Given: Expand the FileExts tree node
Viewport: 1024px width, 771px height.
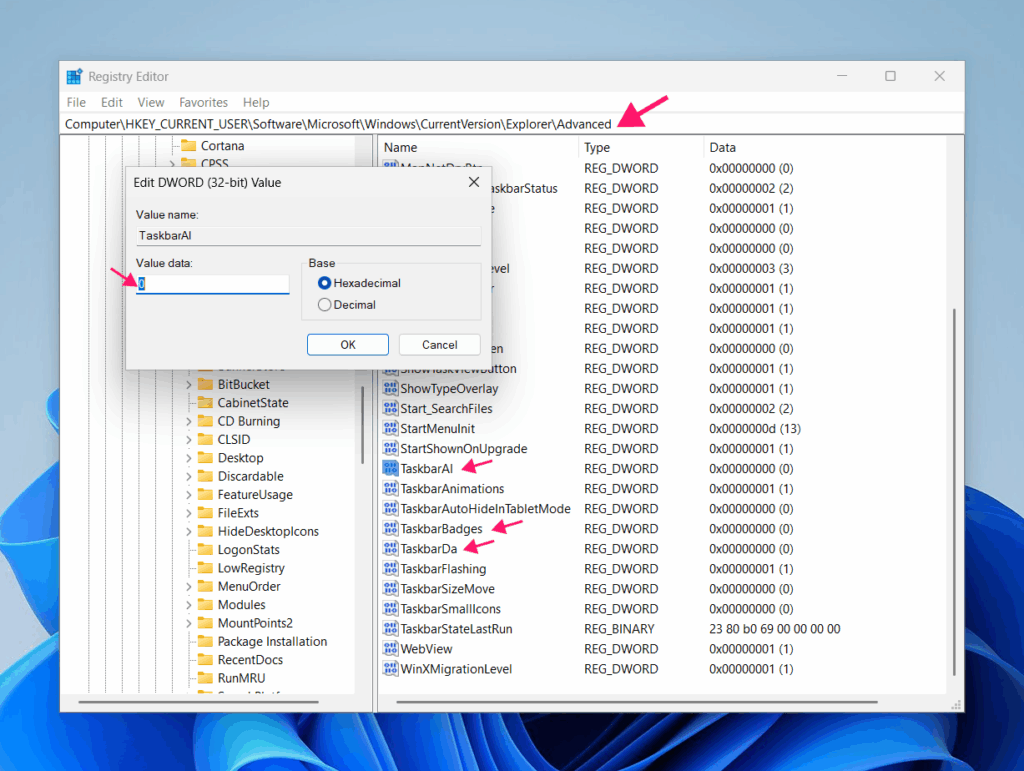Looking at the screenshot, I should pos(189,513).
